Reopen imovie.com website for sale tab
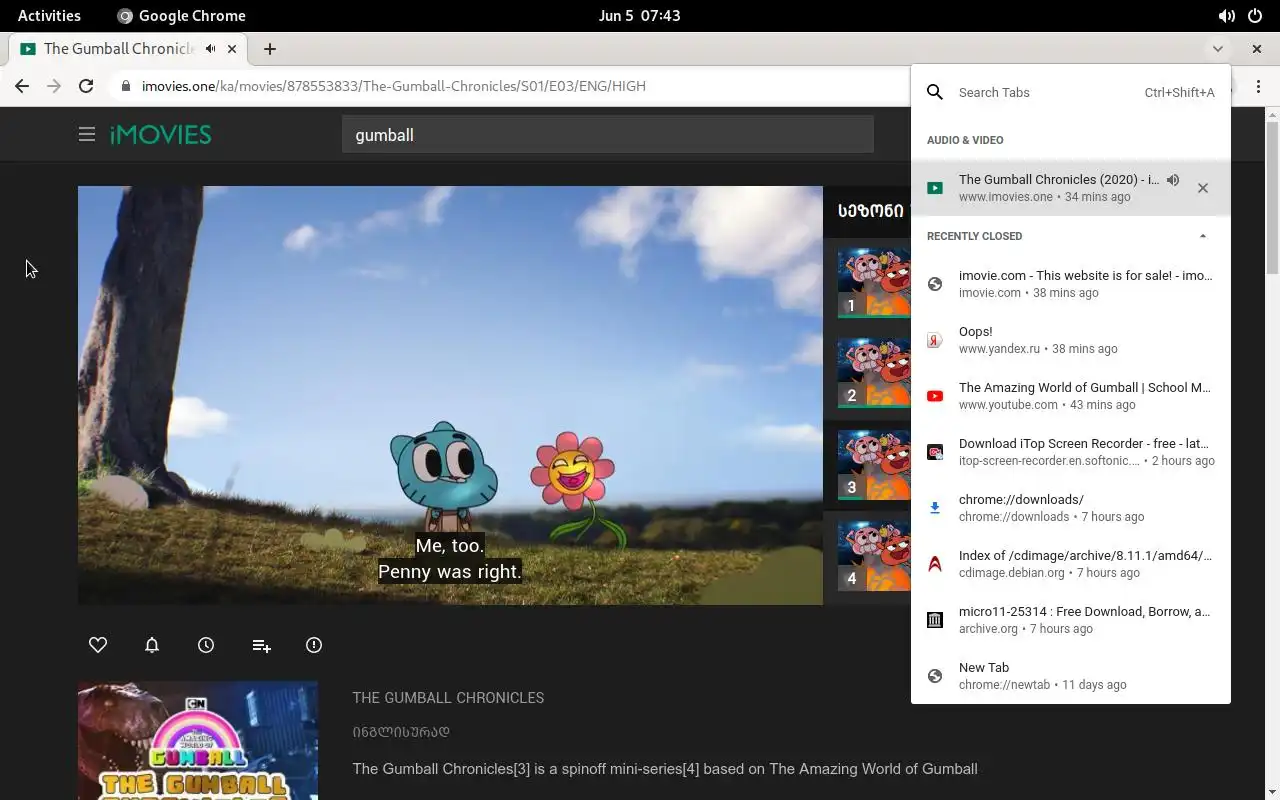The height and width of the screenshot is (800, 1280). (x=1071, y=283)
